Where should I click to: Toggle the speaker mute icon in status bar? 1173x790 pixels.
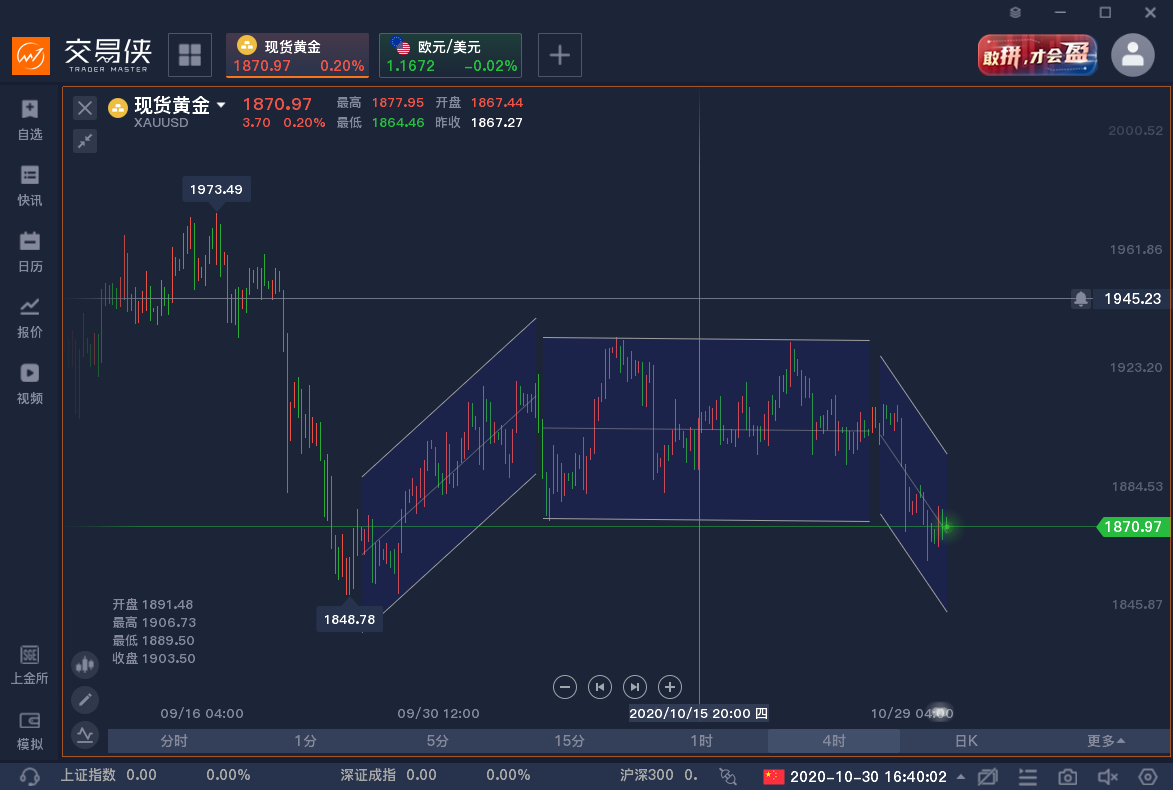tap(1107, 777)
